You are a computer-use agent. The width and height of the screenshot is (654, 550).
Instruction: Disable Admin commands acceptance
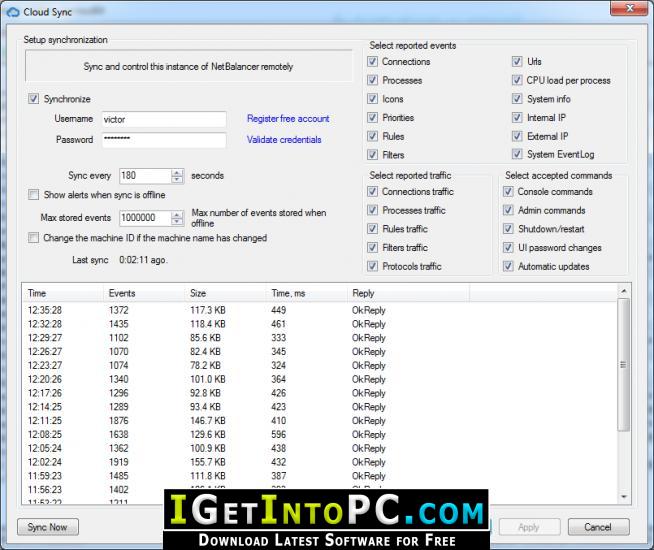pos(508,210)
